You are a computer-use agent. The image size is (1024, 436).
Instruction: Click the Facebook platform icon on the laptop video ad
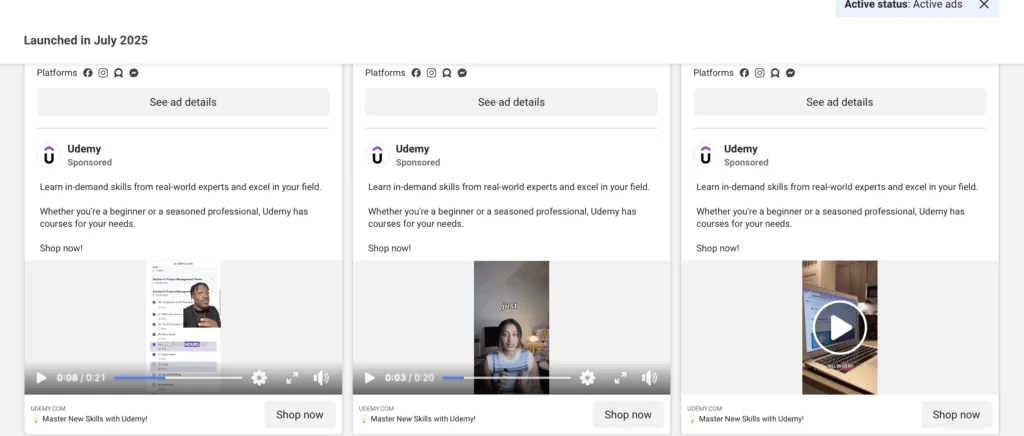[x=744, y=73]
